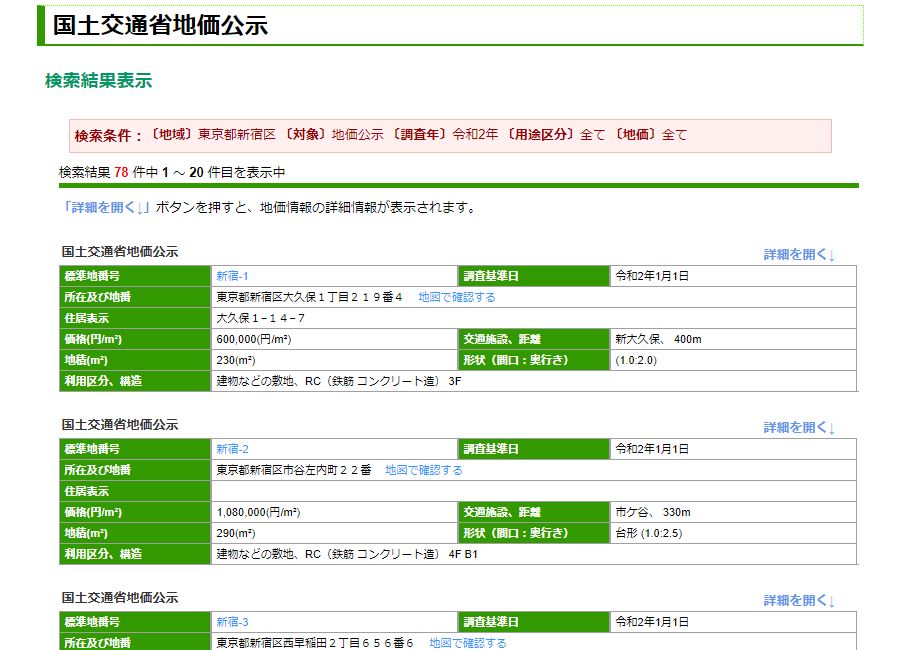The width and height of the screenshot is (903, 650).
Task: Expand 詳細を開く for the 新宿-3 entry
Action: (x=799, y=600)
